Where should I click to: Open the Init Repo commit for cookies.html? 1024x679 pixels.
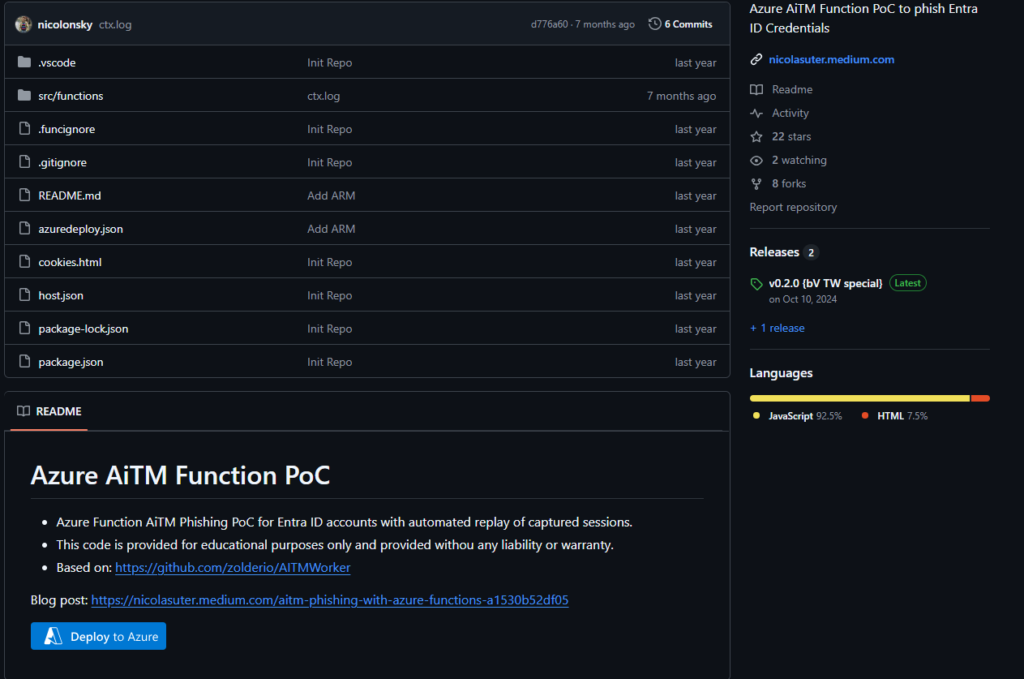tap(329, 262)
